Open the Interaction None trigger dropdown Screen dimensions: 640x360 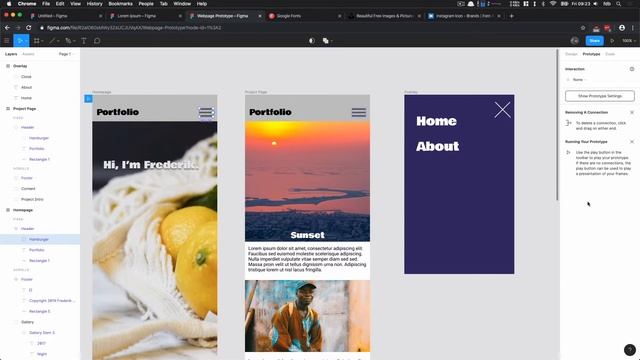[580, 80]
